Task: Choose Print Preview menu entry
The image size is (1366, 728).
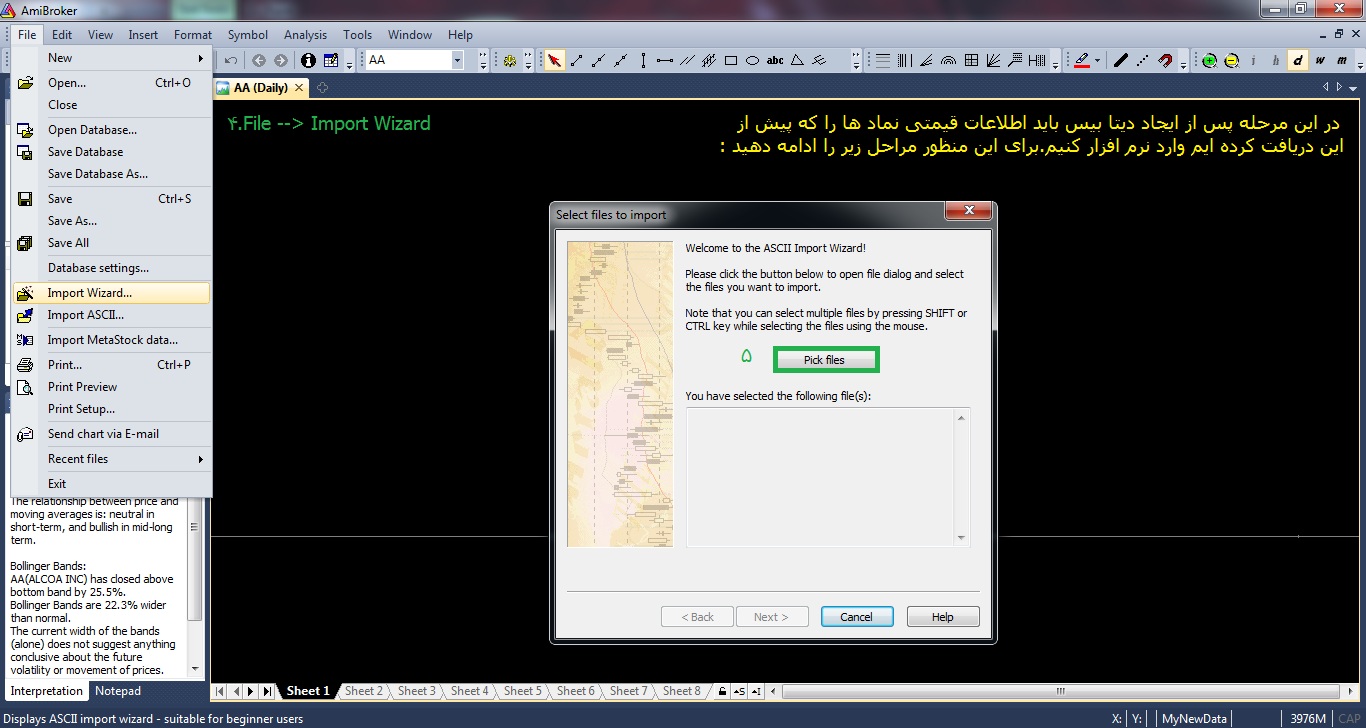Action: [x=110, y=387]
